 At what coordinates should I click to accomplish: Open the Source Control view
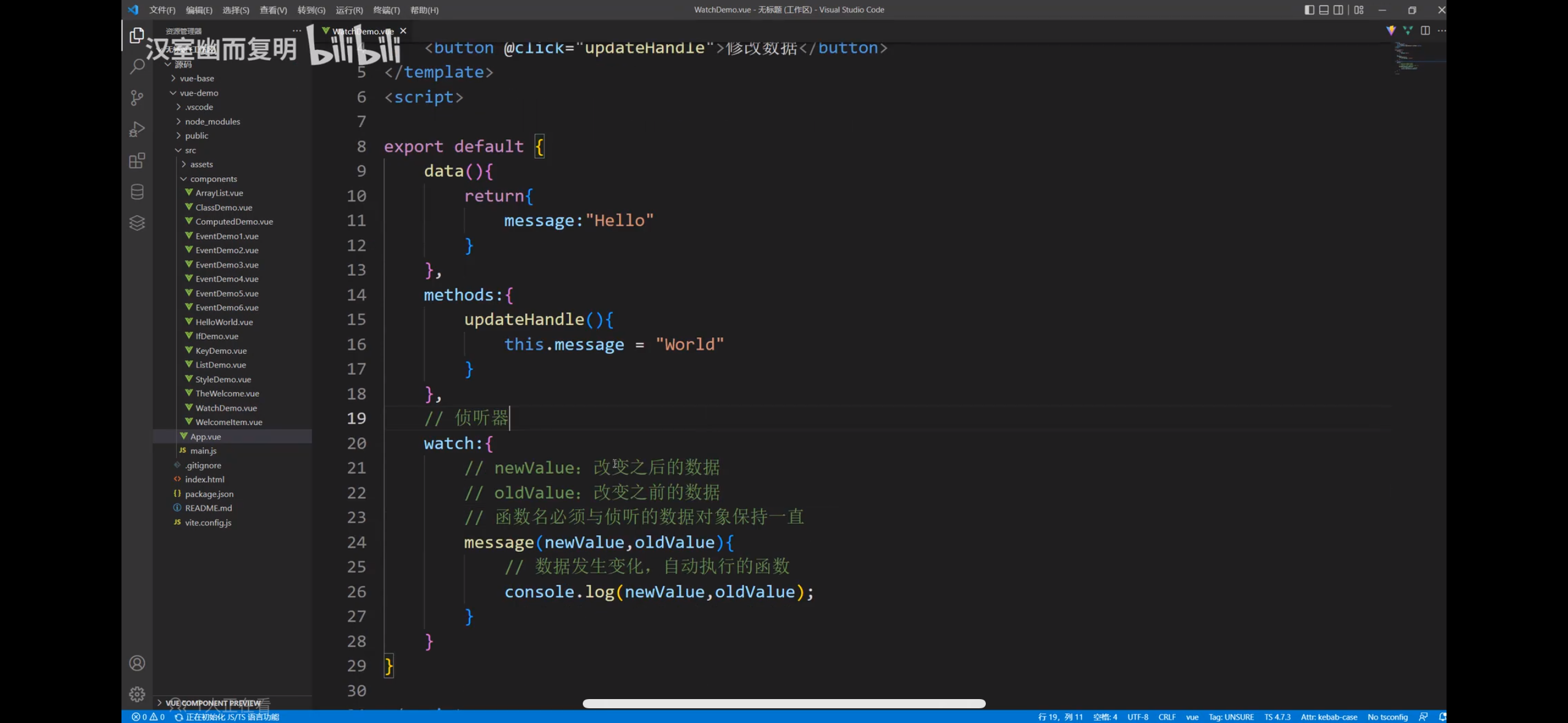(x=137, y=98)
